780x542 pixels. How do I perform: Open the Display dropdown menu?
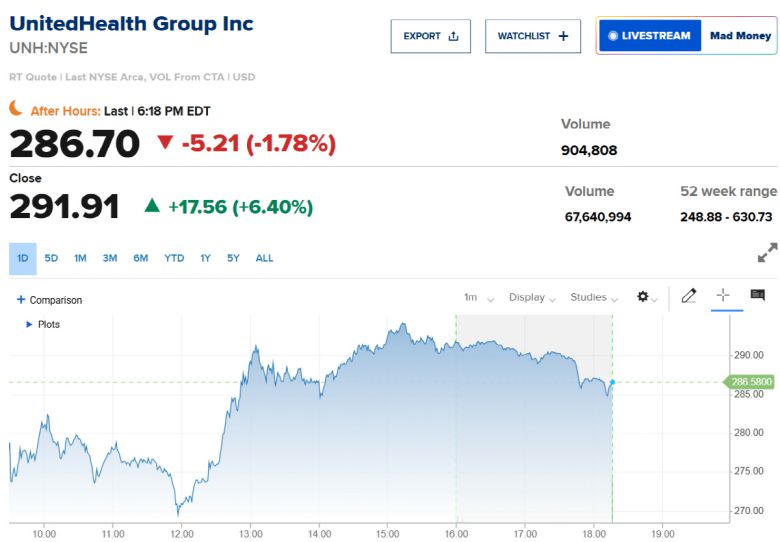[531, 297]
